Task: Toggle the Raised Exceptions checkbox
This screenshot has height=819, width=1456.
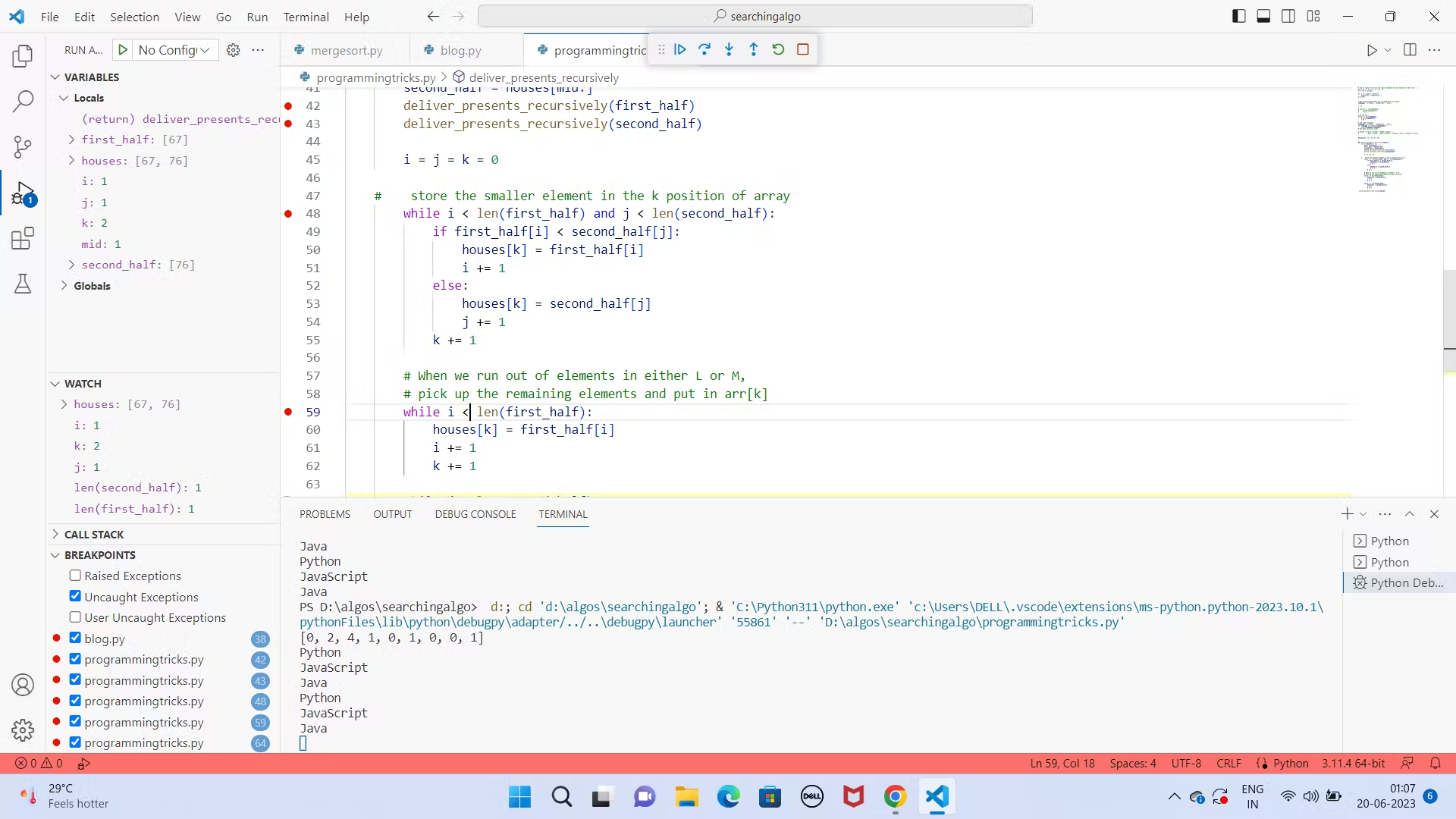Action: pyautogui.click(x=75, y=576)
